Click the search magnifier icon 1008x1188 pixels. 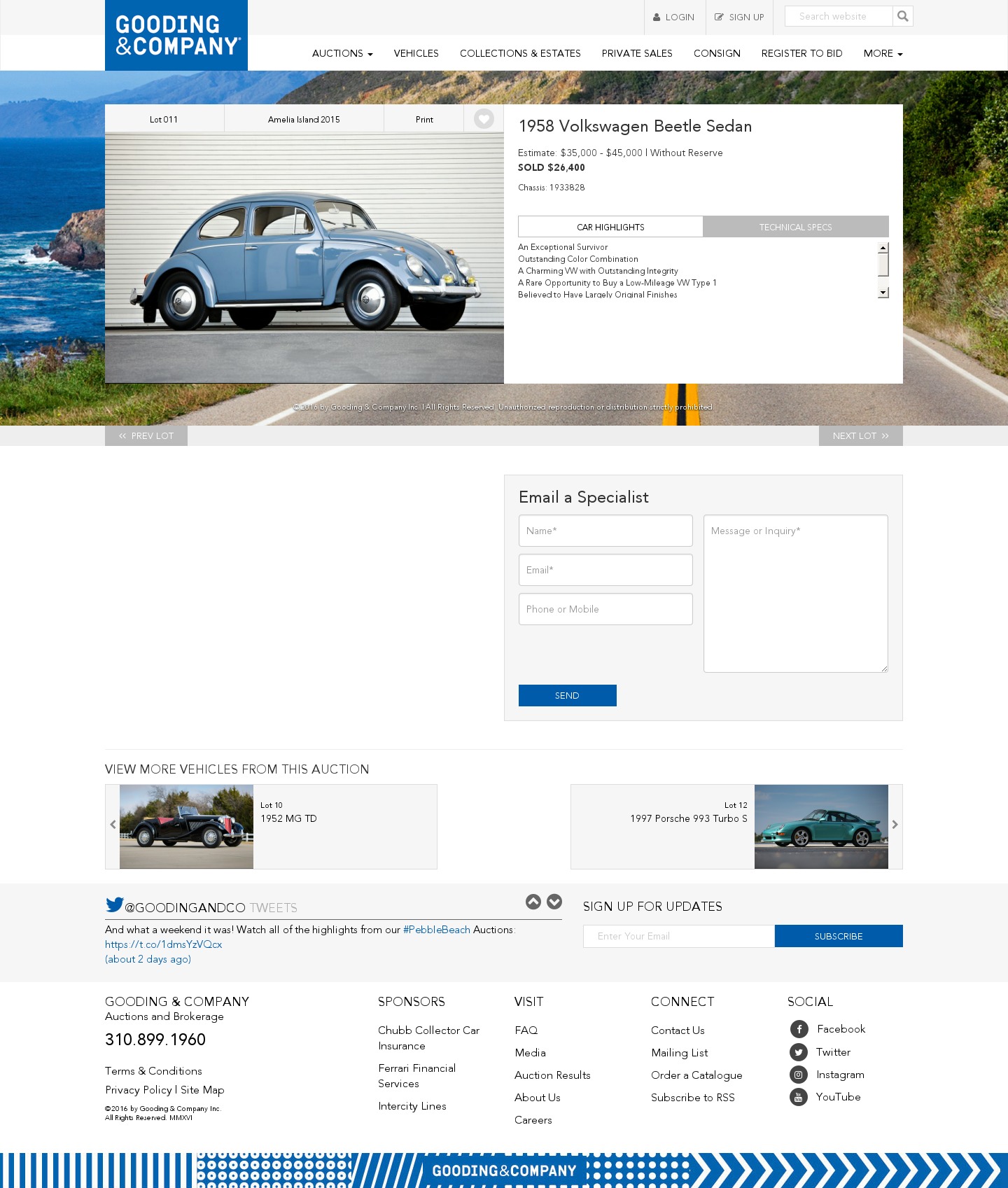tap(903, 16)
